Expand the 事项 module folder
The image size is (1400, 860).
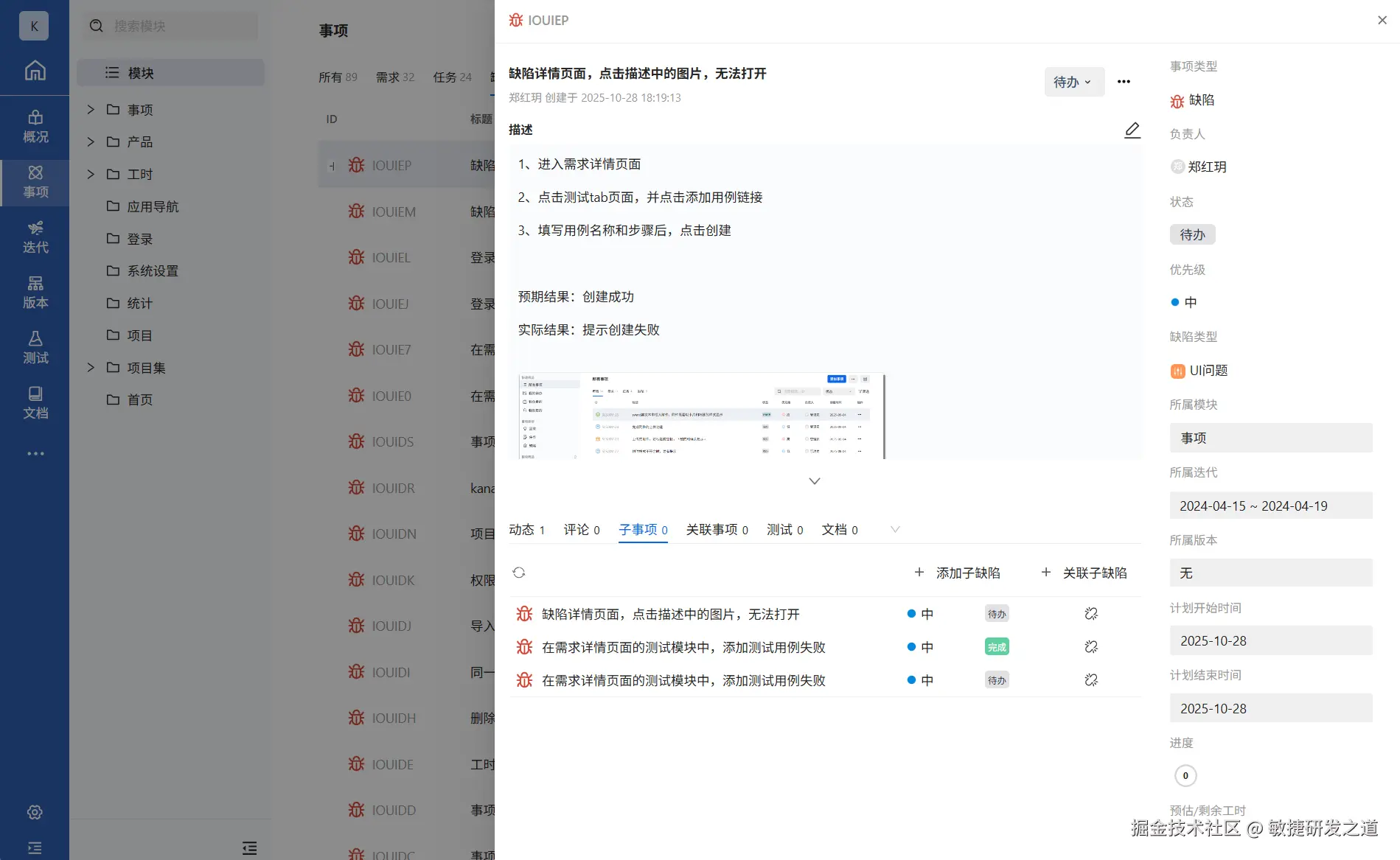91,110
